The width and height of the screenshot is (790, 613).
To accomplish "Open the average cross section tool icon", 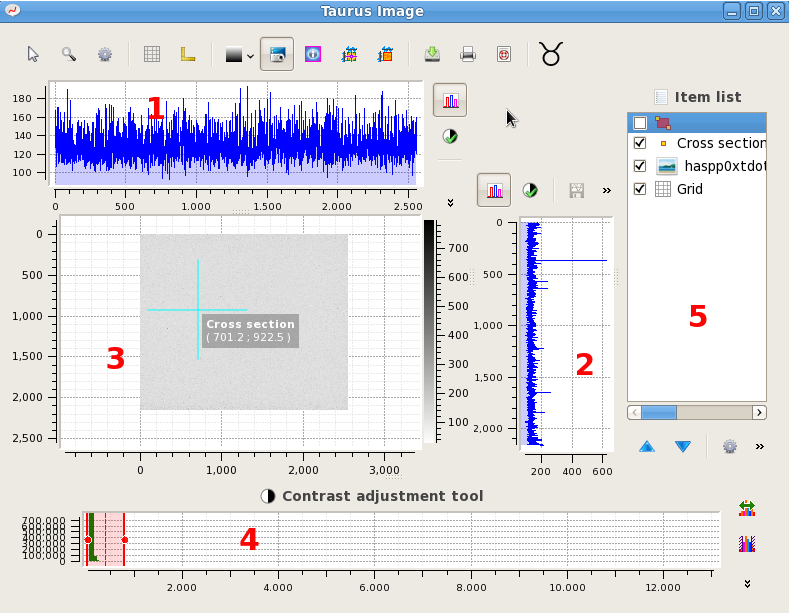I will click(385, 54).
